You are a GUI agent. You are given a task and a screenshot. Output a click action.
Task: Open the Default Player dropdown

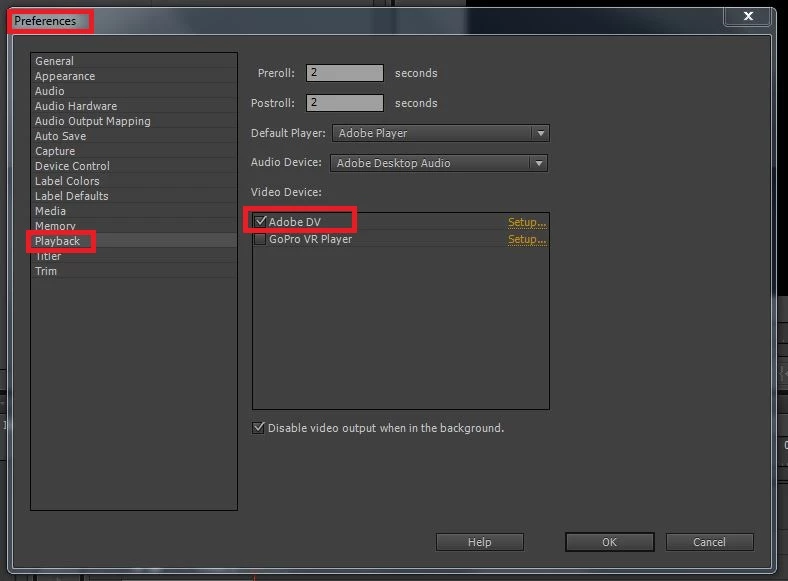click(441, 133)
